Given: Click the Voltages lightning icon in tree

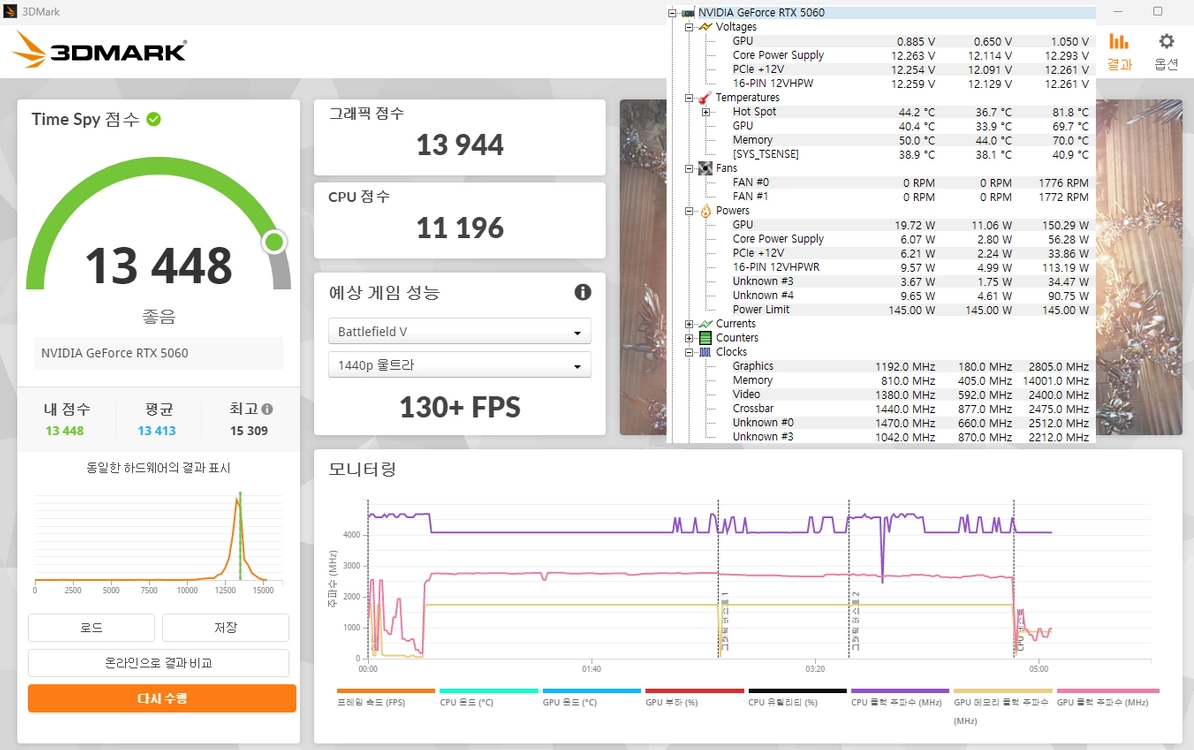Looking at the screenshot, I should click(706, 27).
